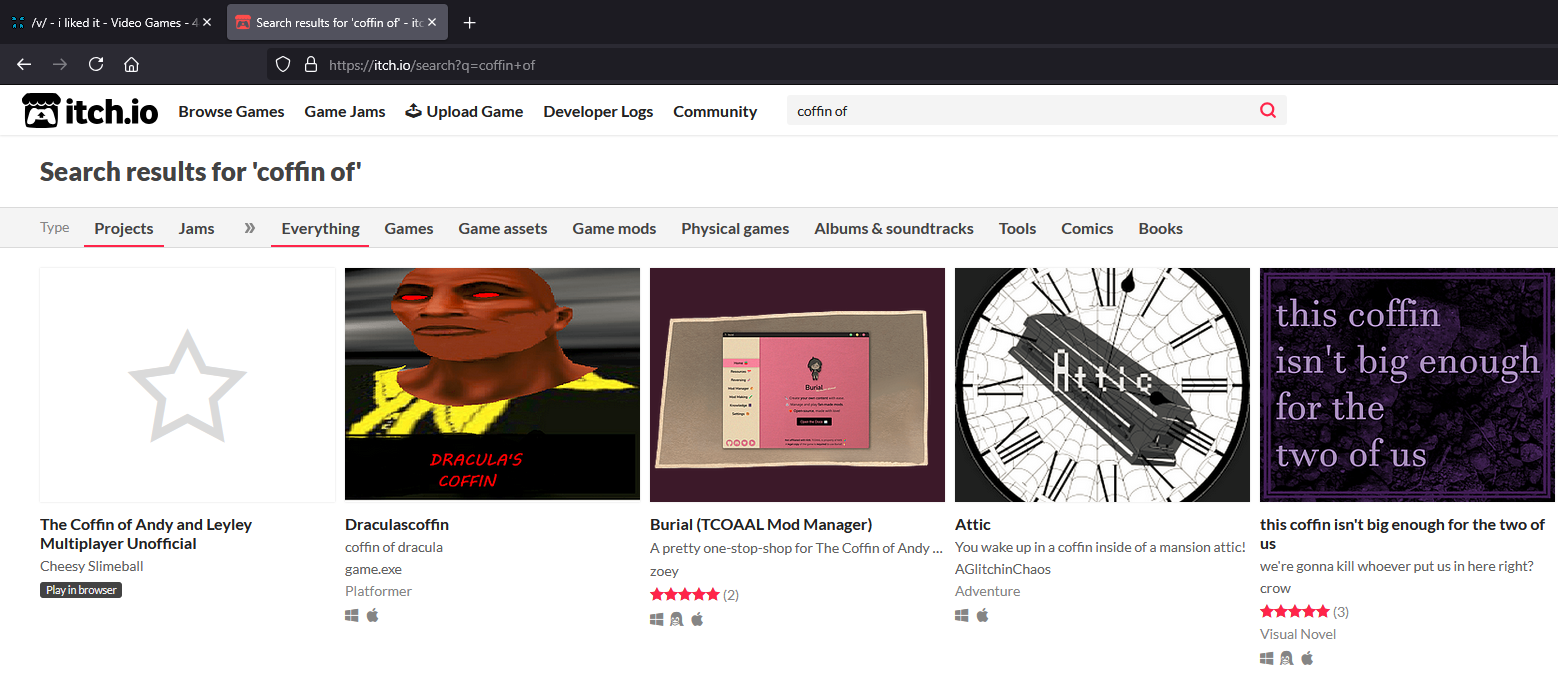Visit author crow

tap(1275, 588)
